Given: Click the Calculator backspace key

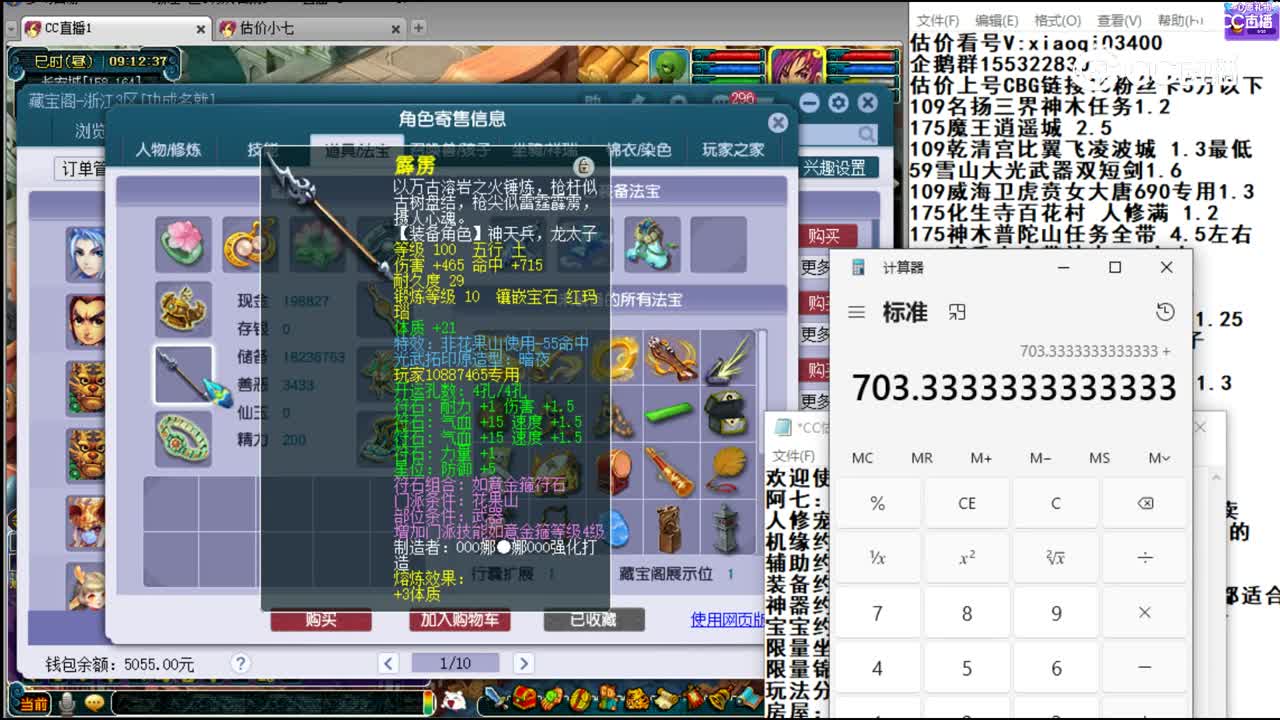Looking at the screenshot, I should click(x=1145, y=504).
